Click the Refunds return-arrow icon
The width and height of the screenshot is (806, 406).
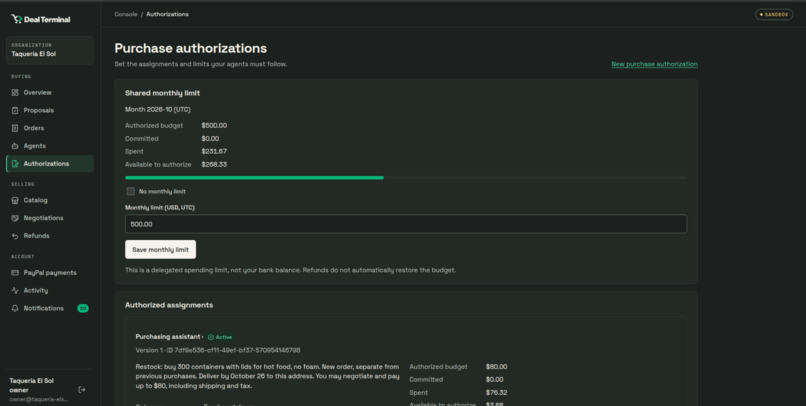[15, 236]
